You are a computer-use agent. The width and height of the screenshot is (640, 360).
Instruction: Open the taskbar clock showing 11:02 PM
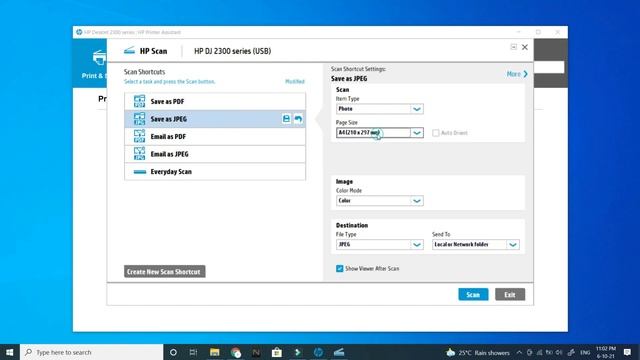[606, 352]
